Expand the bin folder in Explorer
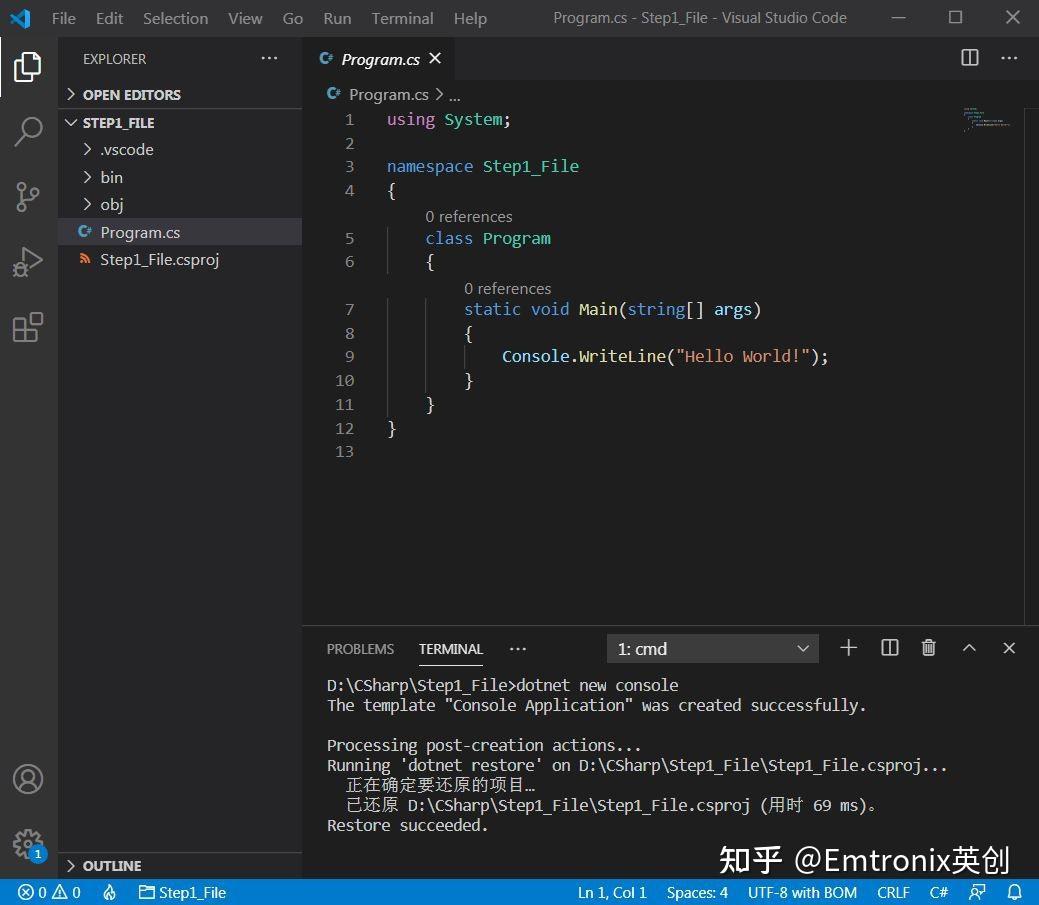The width and height of the screenshot is (1039, 905). (x=111, y=177)
